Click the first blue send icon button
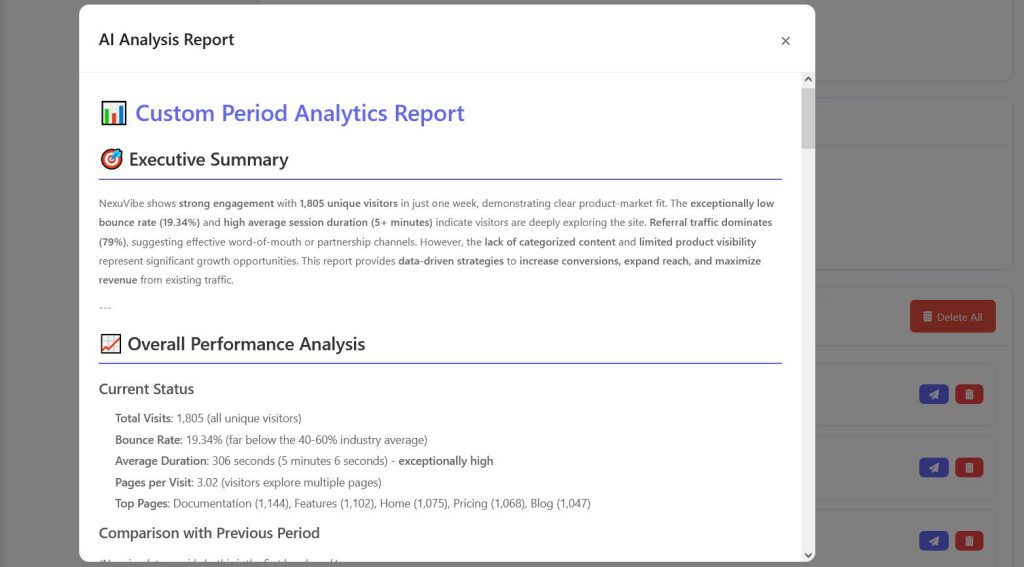Image resolution: width=1024 pixels, height=567 pixels. click(x=933, y=394)
